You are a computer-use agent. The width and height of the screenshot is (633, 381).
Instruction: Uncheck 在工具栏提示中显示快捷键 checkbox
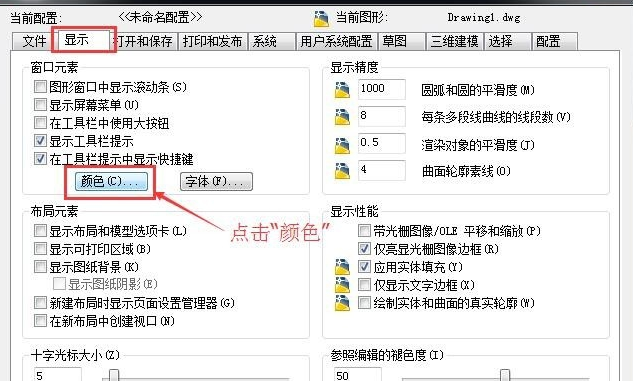click(40, 158)
